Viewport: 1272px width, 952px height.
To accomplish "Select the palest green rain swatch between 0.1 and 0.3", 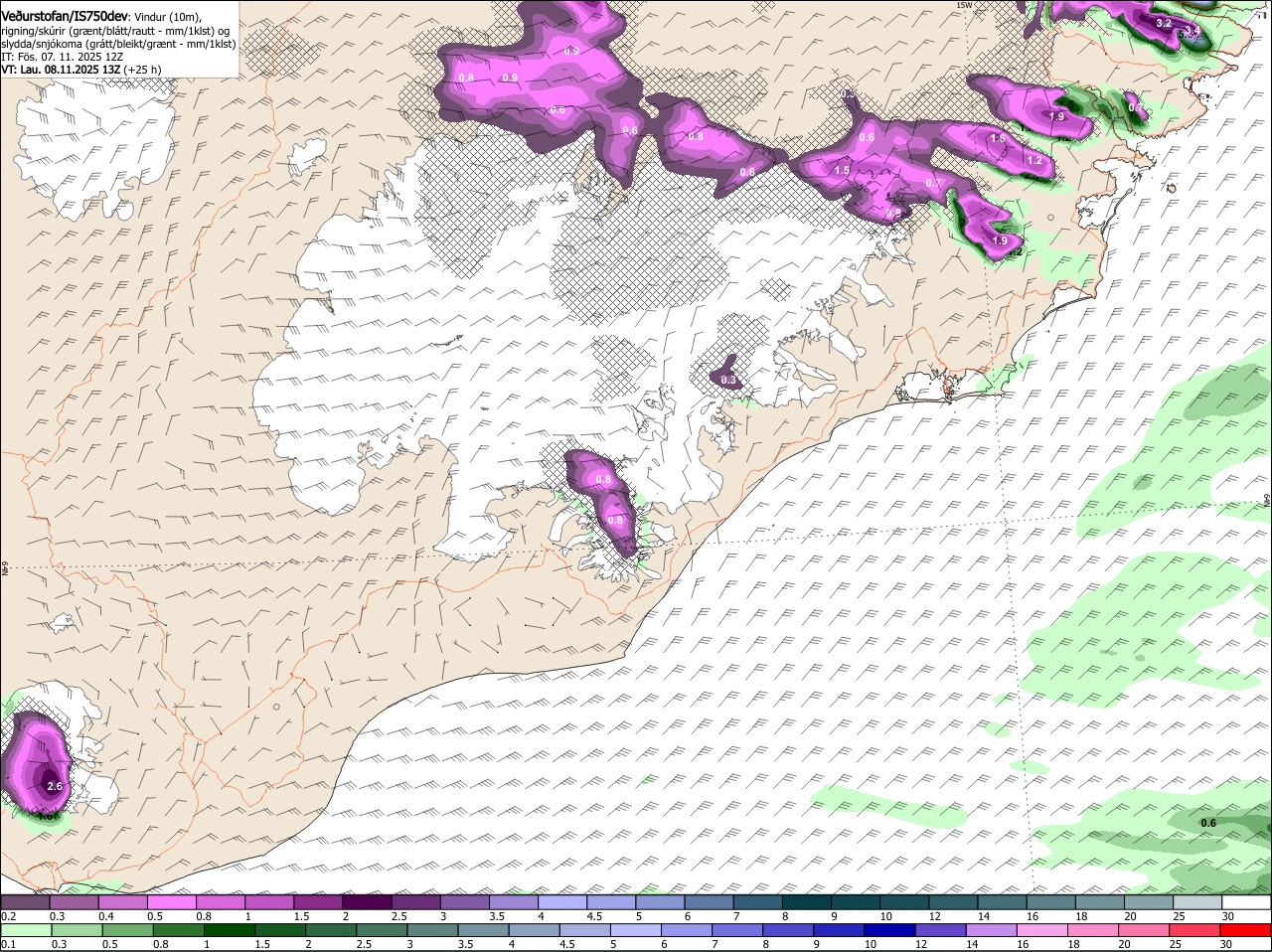I will (27, 930).
